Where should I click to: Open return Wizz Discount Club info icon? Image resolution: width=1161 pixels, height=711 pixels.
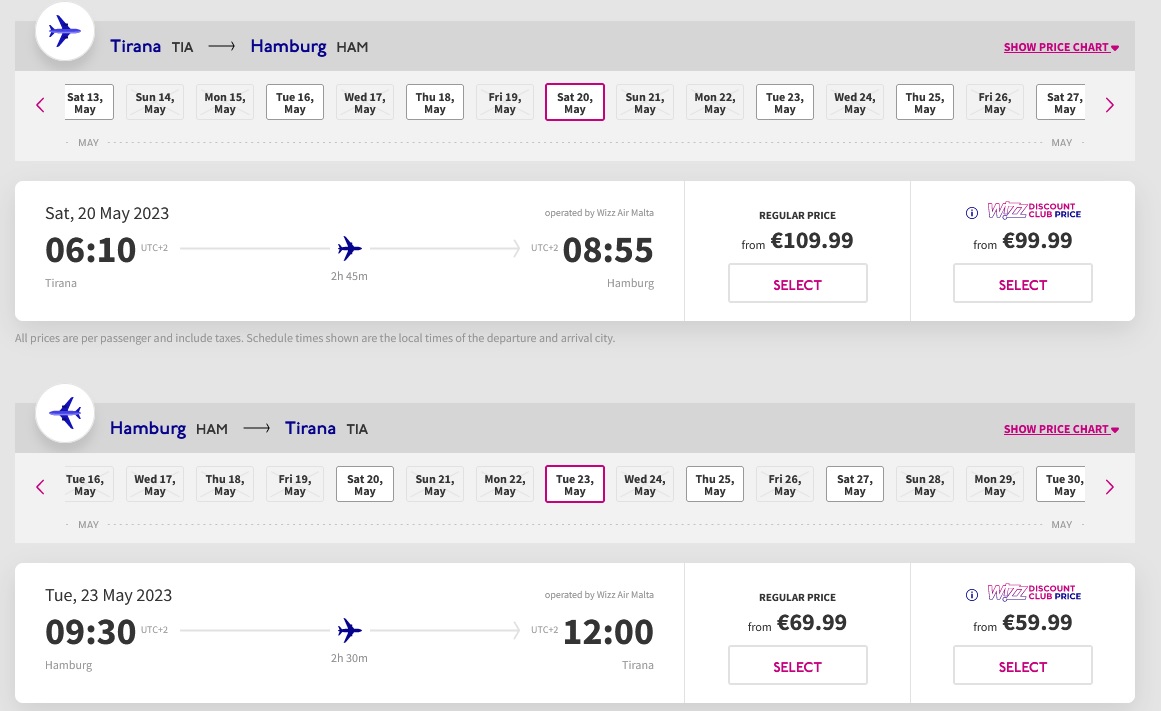[x=971, y=594]
